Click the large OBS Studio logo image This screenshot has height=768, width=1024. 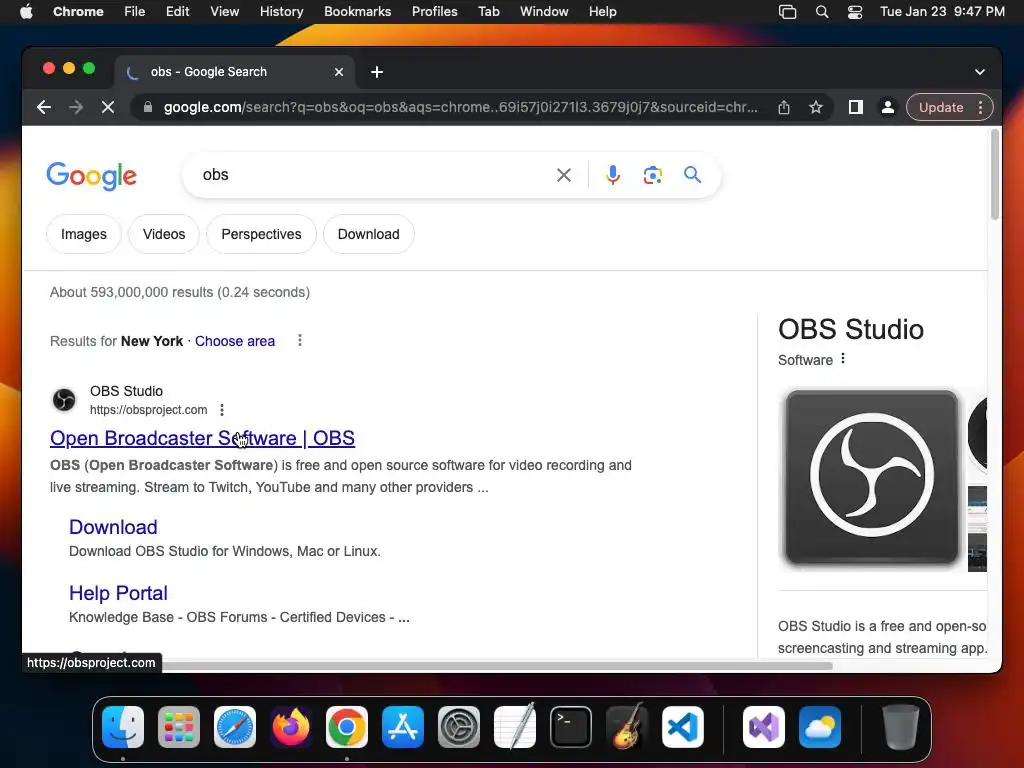pyautogui.click(x=872, y=477)
